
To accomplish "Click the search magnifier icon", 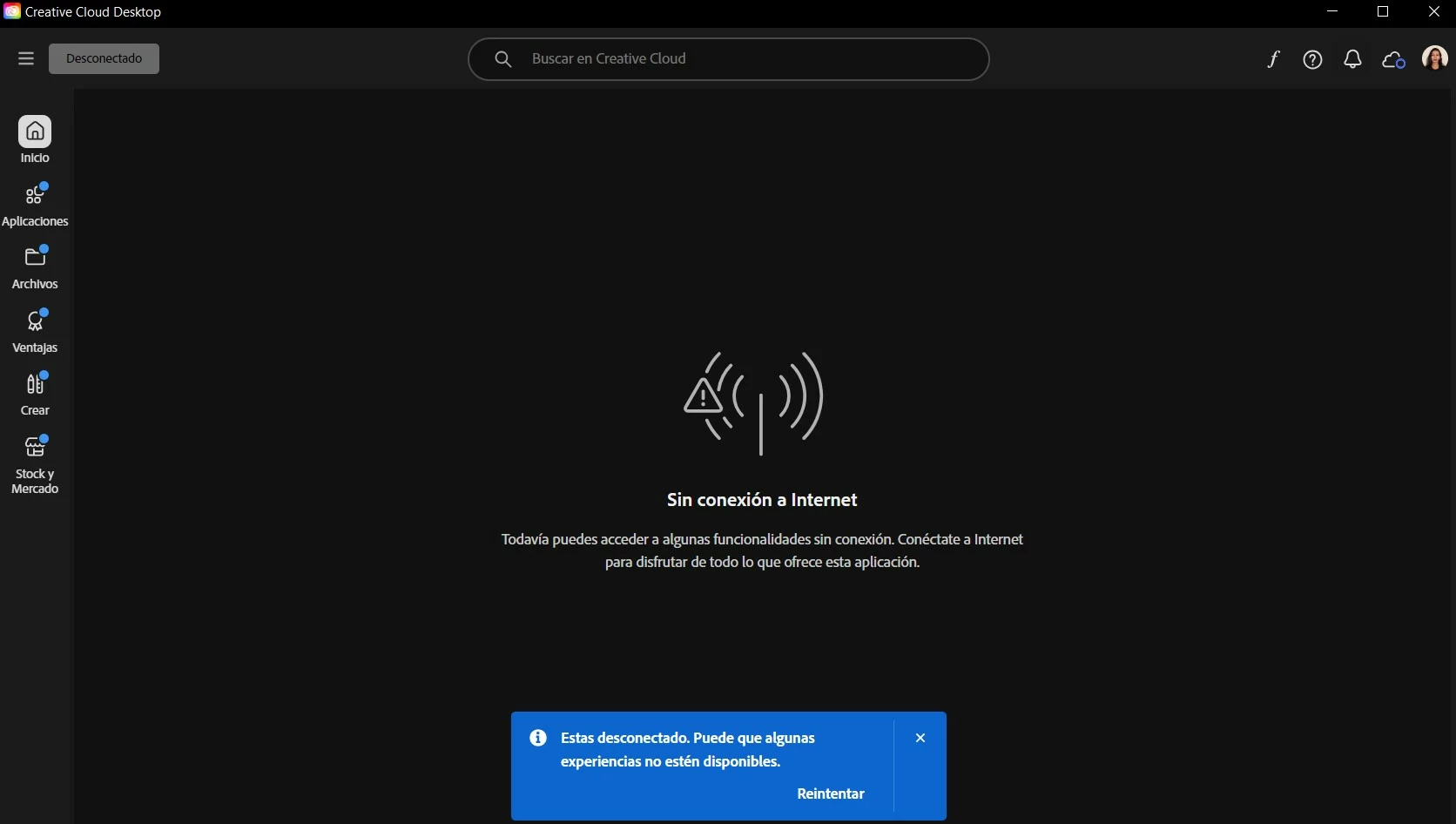I will tap(503, 59).
